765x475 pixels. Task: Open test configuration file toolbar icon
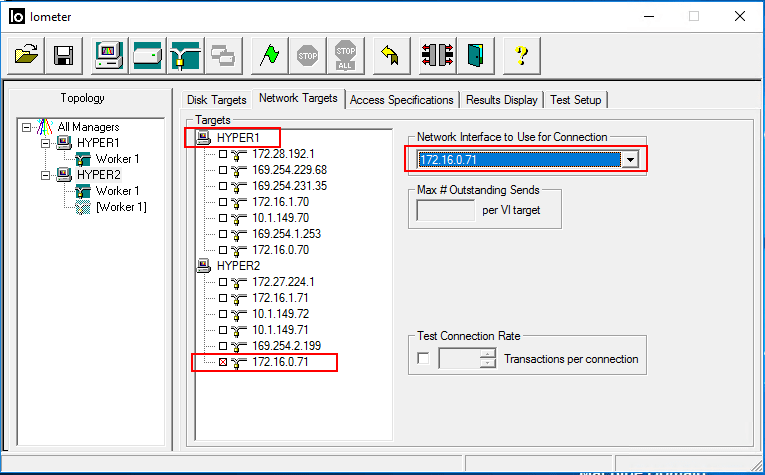pos(26,55)
